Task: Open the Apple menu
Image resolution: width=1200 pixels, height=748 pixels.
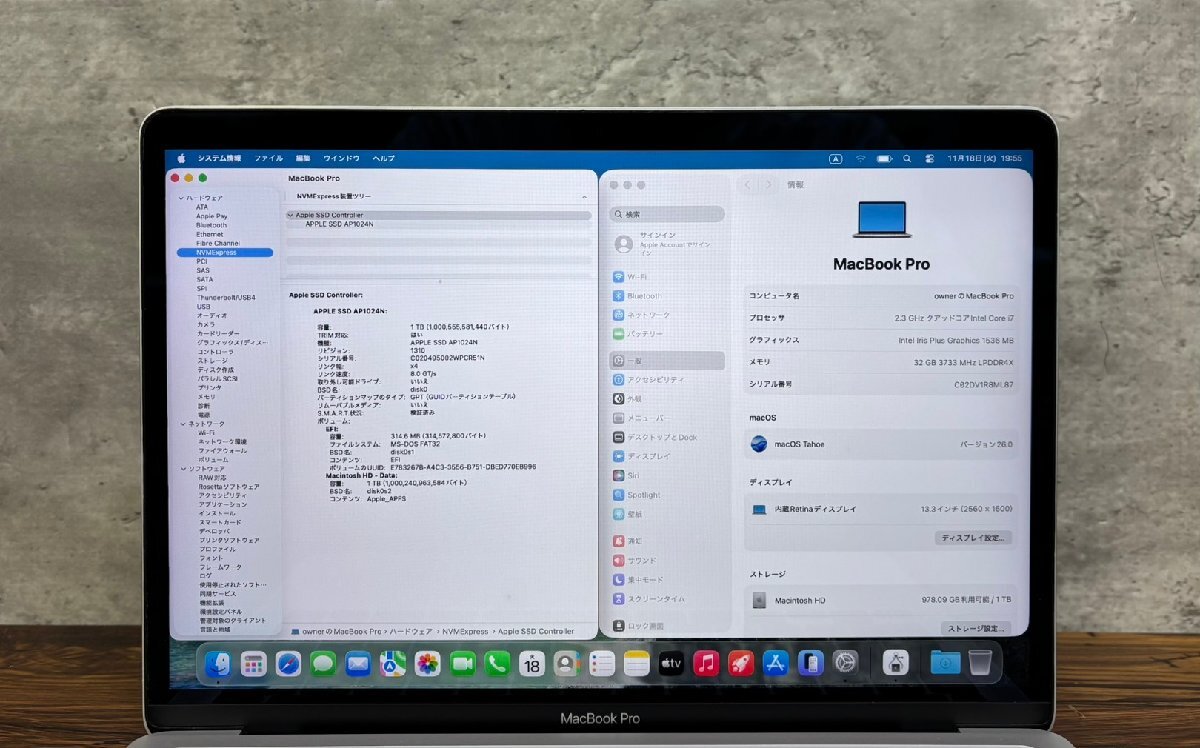Action: pos(181,158)
